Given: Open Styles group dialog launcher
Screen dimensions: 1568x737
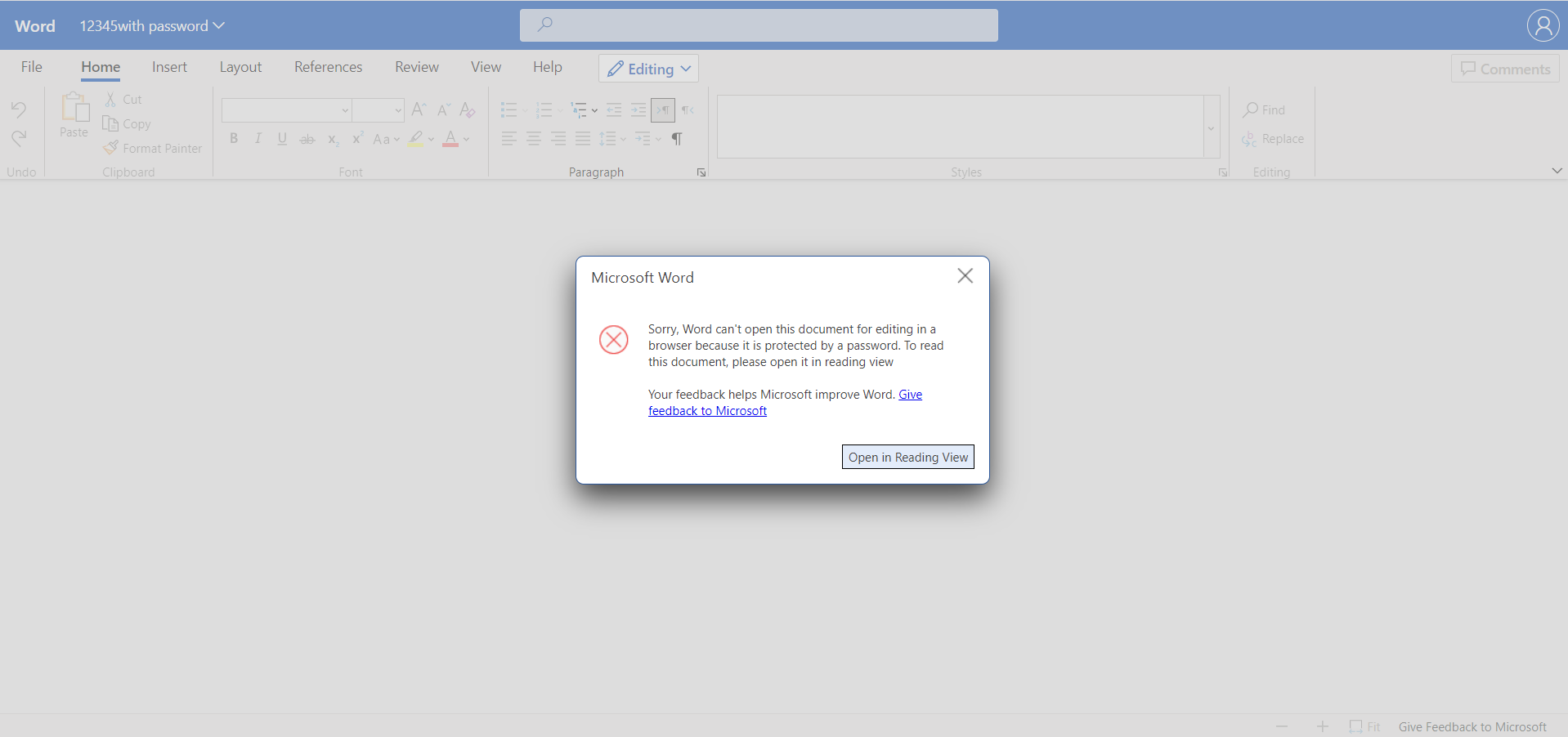Looking at the screenshot, I should point(1223,172).
